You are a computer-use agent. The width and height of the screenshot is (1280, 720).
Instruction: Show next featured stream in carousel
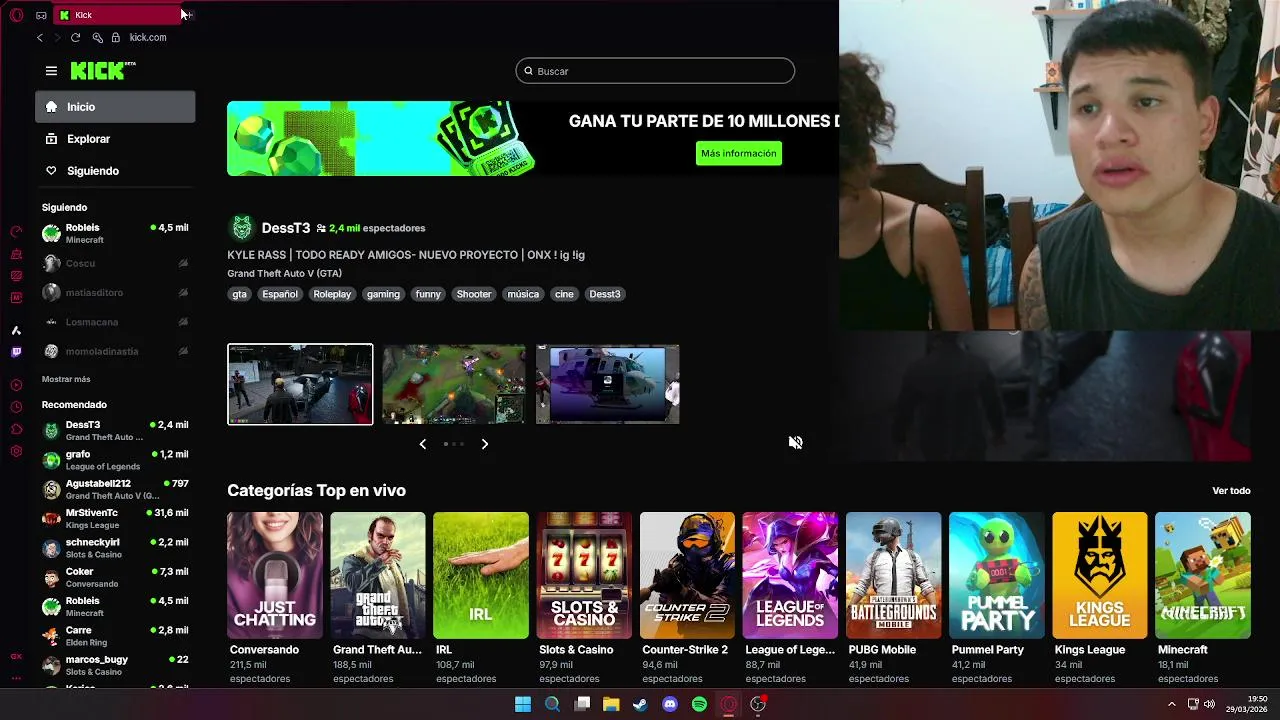(485, 444)
